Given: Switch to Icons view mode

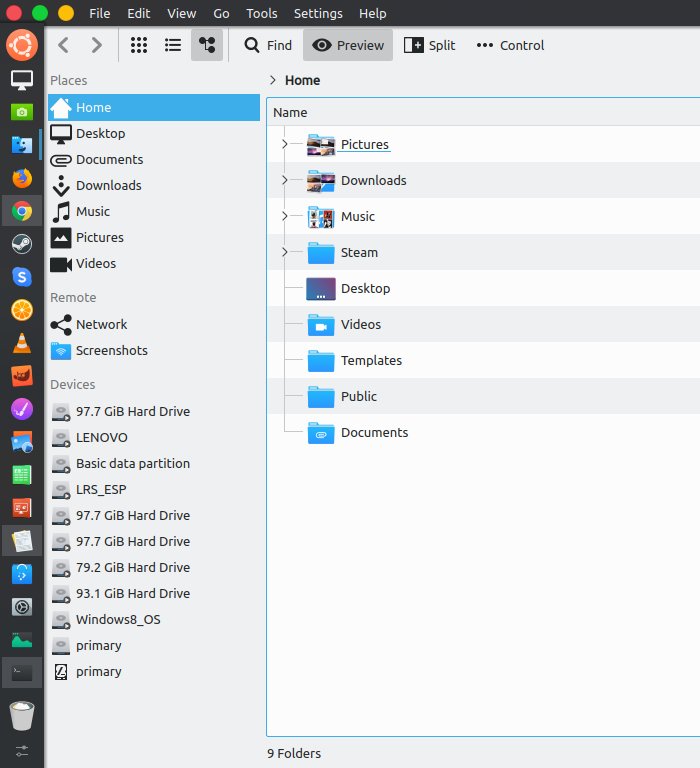Looking at the screenshot, I should tap(139, 45).
